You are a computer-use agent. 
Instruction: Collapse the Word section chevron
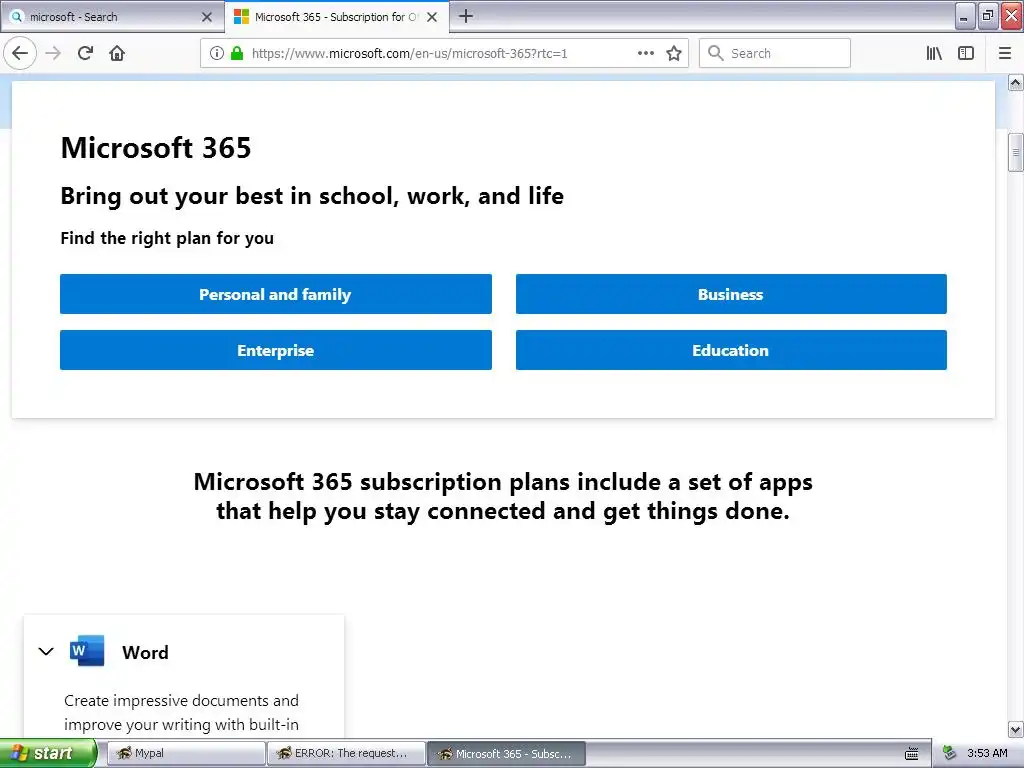[x=46, y=651]
